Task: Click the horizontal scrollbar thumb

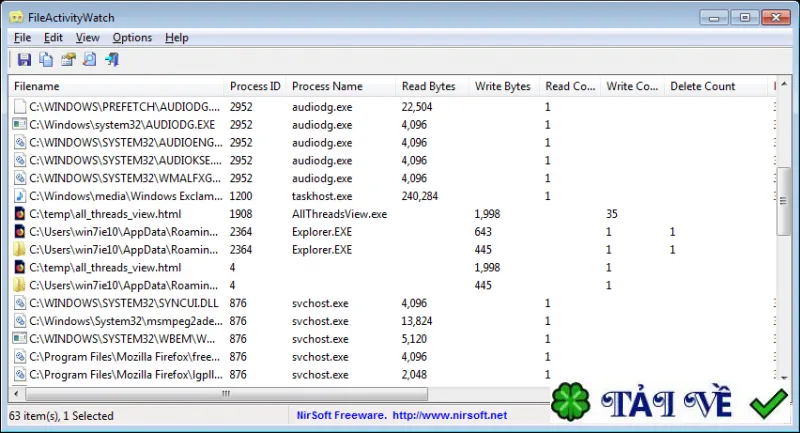Action: coord(224,394)
